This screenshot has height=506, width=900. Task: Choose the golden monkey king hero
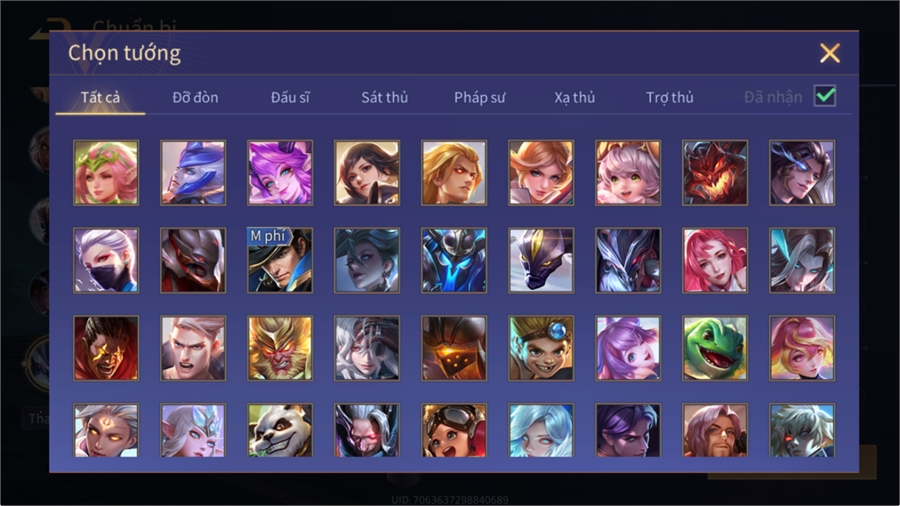(x=280, y=348)
